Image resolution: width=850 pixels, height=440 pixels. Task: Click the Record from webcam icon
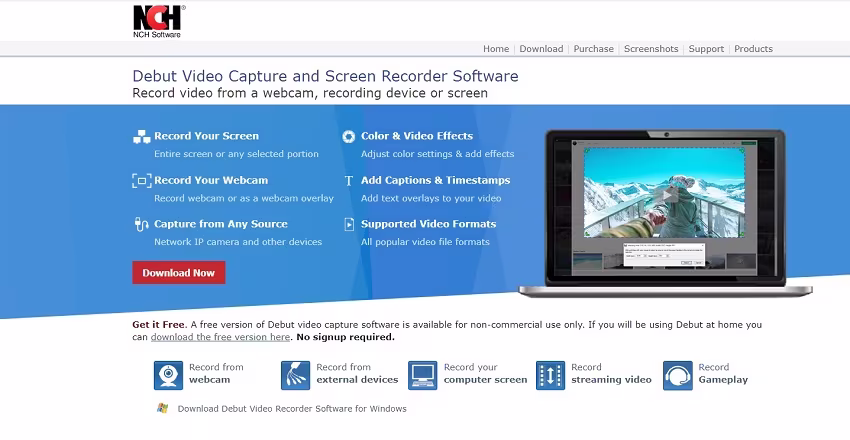[169, 376]
